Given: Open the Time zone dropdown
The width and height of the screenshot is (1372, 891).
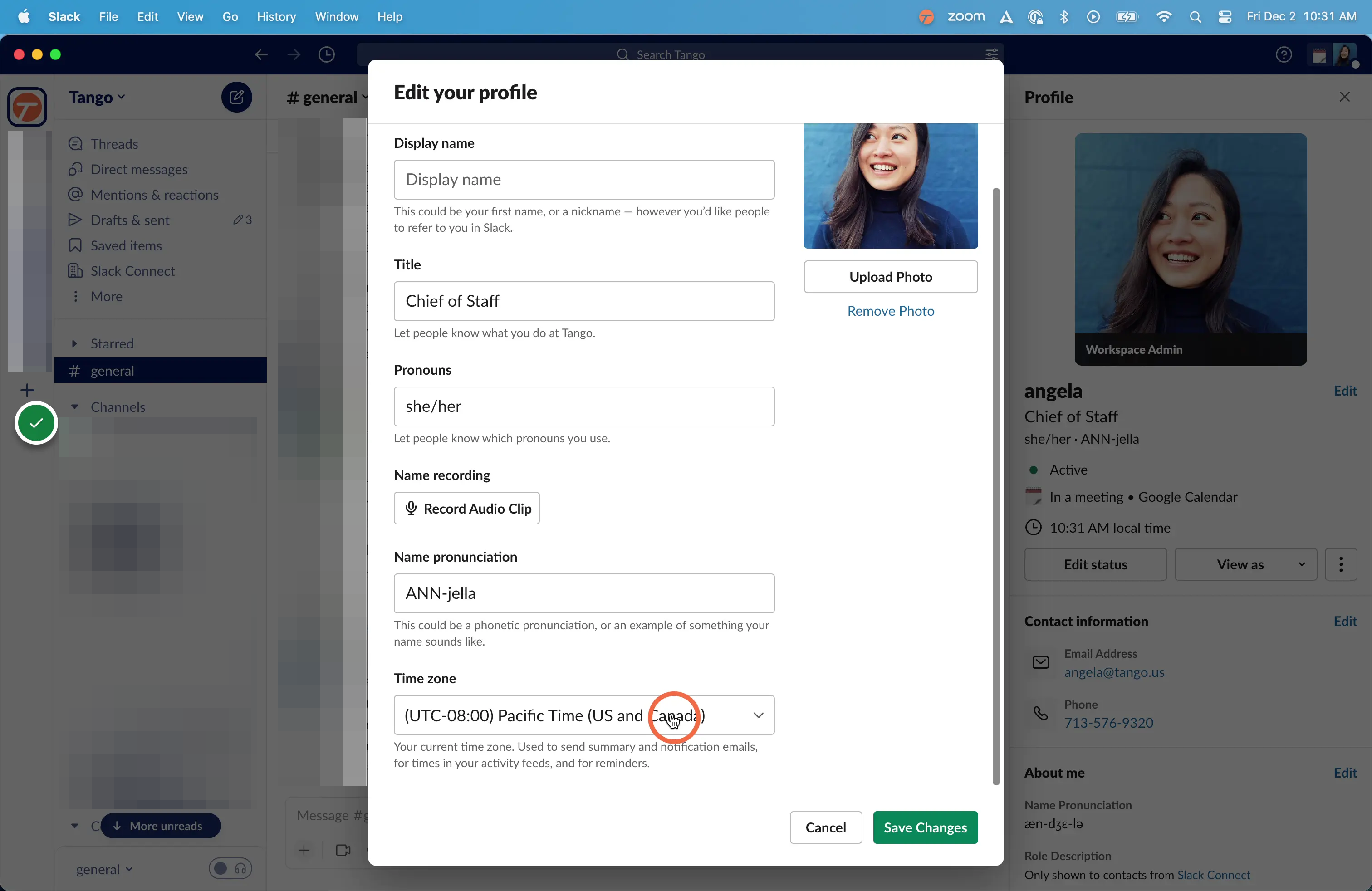Looking at the screenshot, I should (583, 715).
